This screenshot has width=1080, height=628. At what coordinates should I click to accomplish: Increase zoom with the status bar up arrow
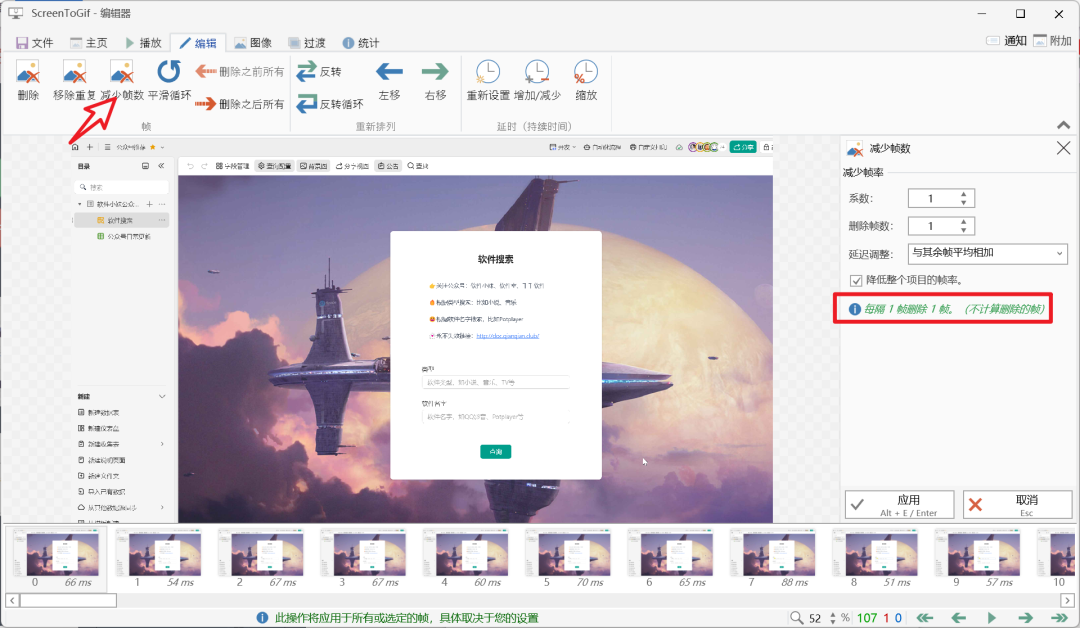point(833,614)
